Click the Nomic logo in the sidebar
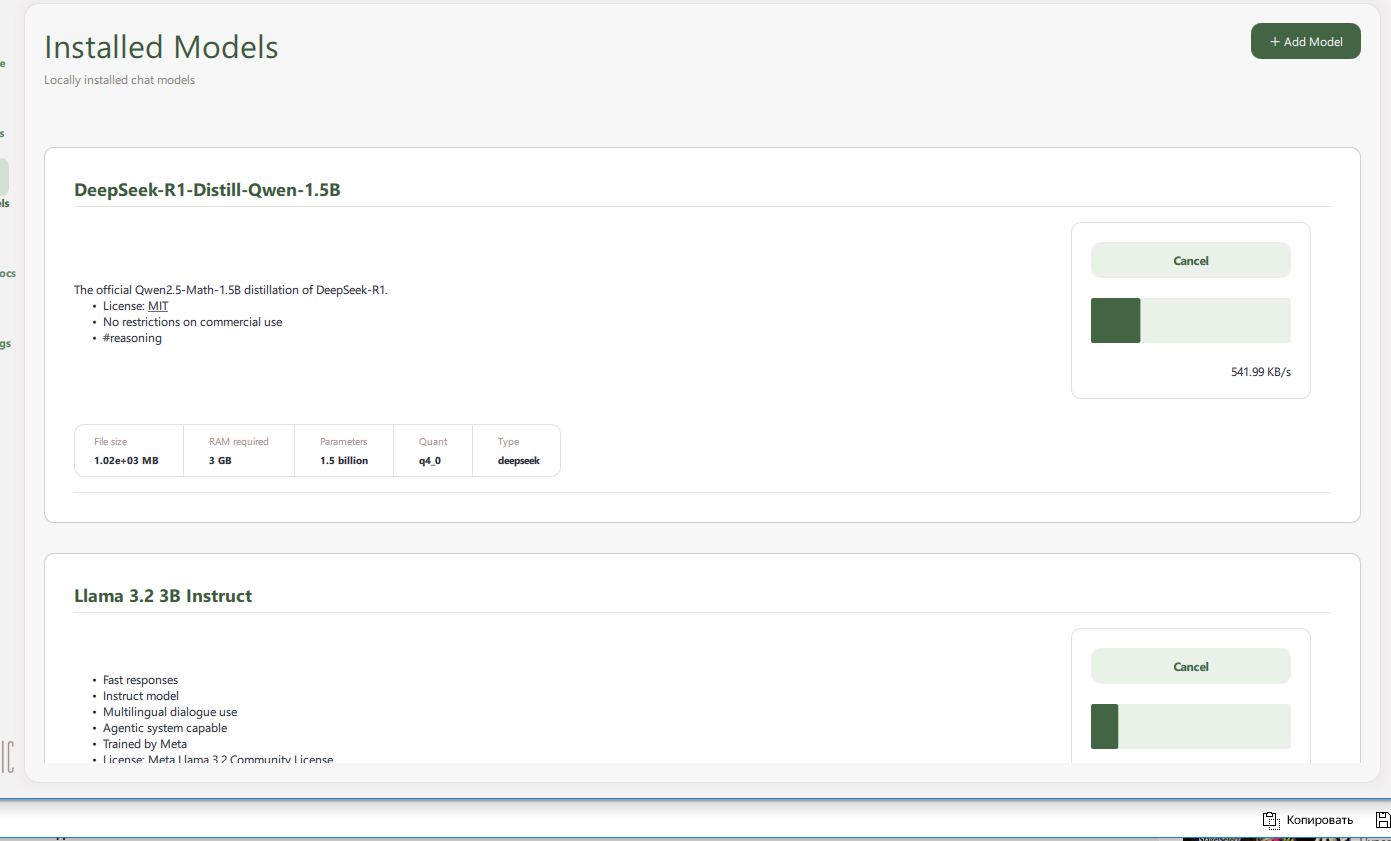The width and height of the screenshot is (1391, 841). [x=6, y=756]
